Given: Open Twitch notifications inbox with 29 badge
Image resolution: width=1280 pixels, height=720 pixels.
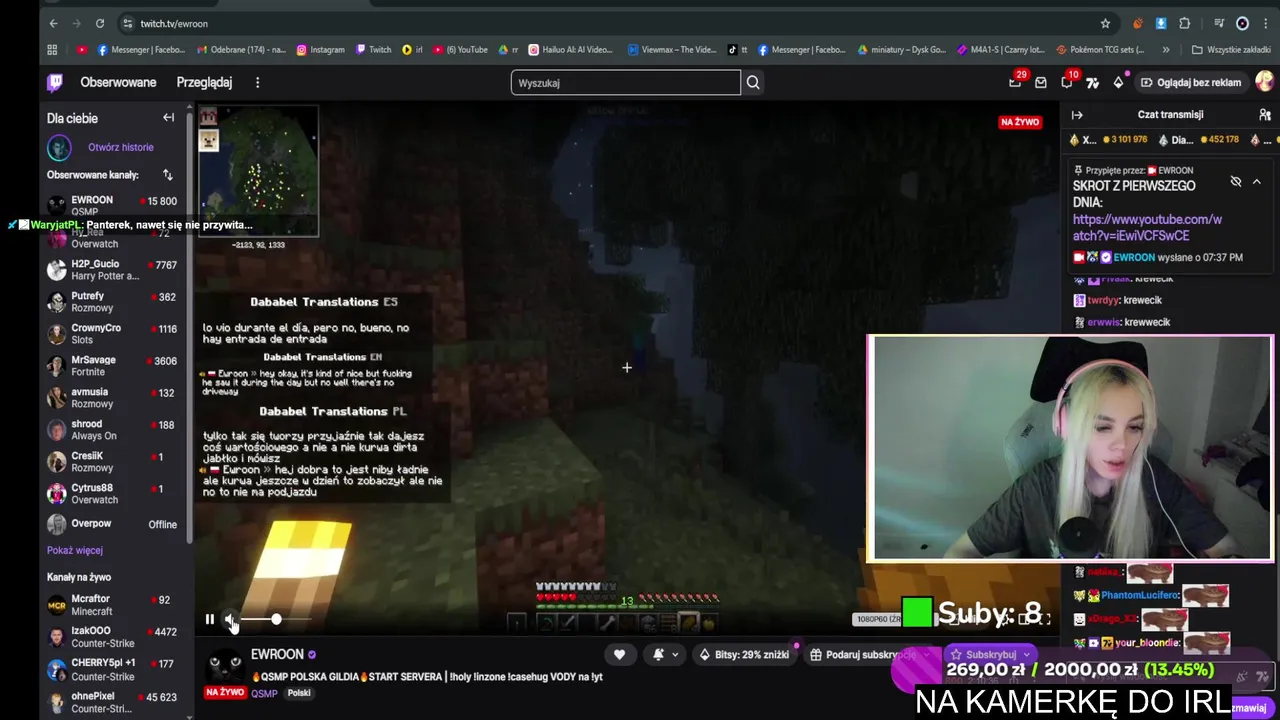Looking at the screenshot, I should (1015, 83).
